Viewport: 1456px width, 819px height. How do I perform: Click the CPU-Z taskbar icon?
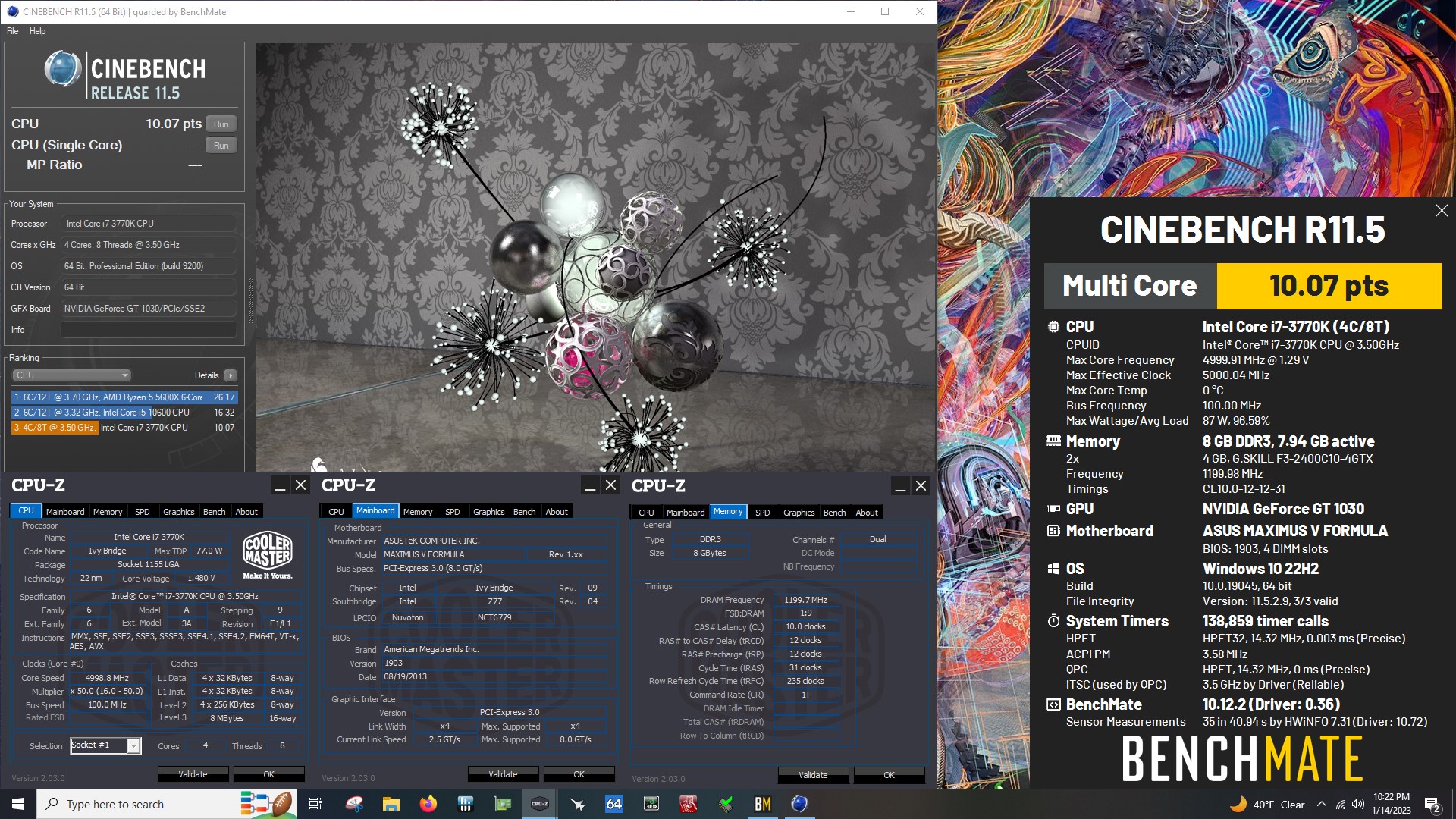(x=540, y=804)
